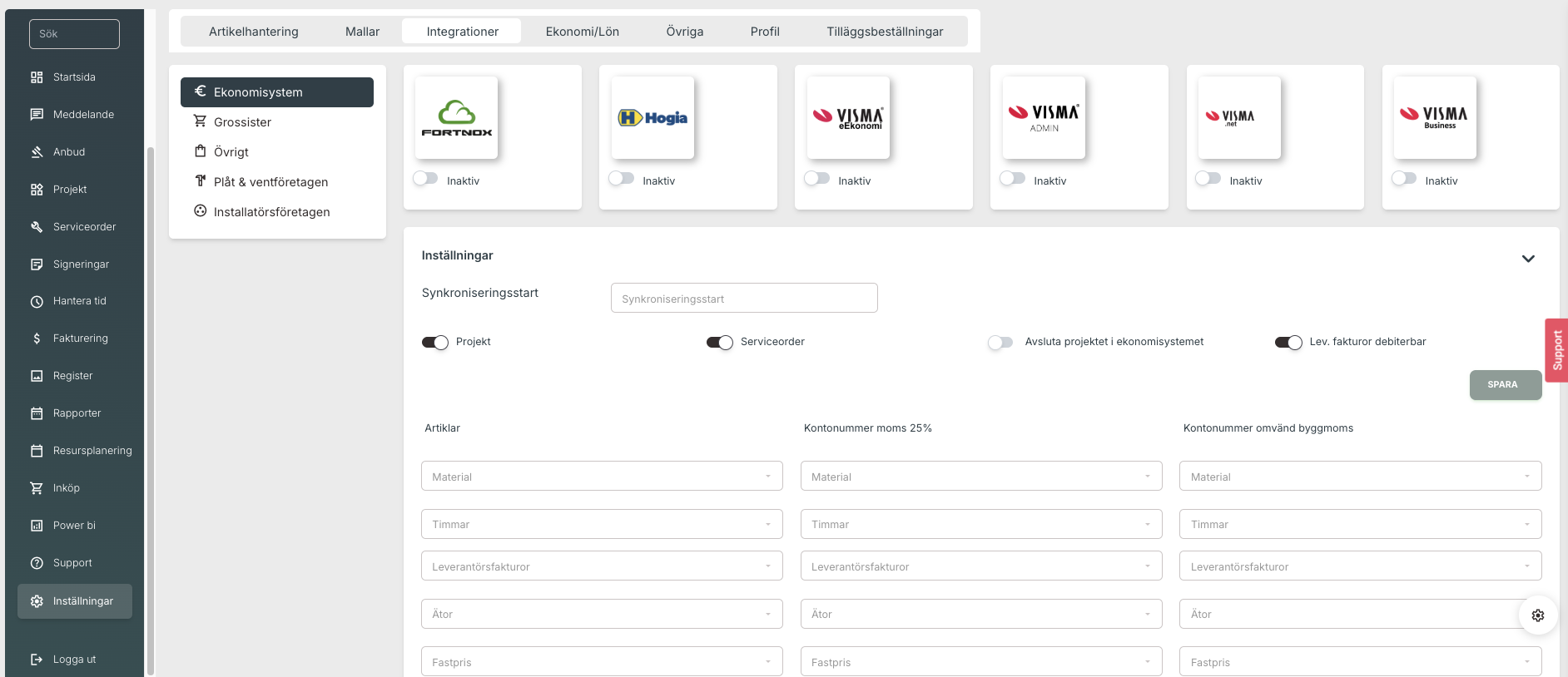Click the Synkroniseringsstart input field
Screen dimensions: 1568x677
pyautogui.click(x=744, y=298)
